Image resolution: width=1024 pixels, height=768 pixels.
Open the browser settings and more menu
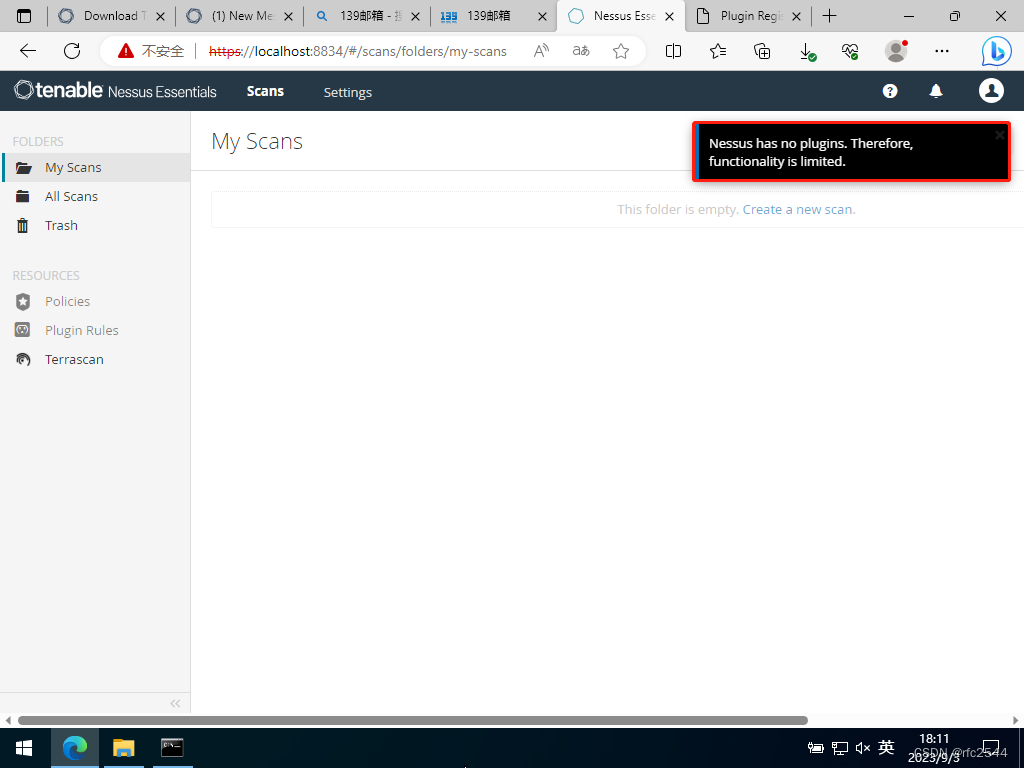(x=942, y=51)
